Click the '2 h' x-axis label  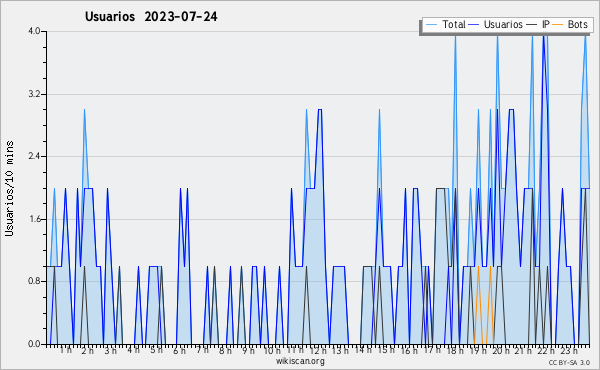[88, 351]
